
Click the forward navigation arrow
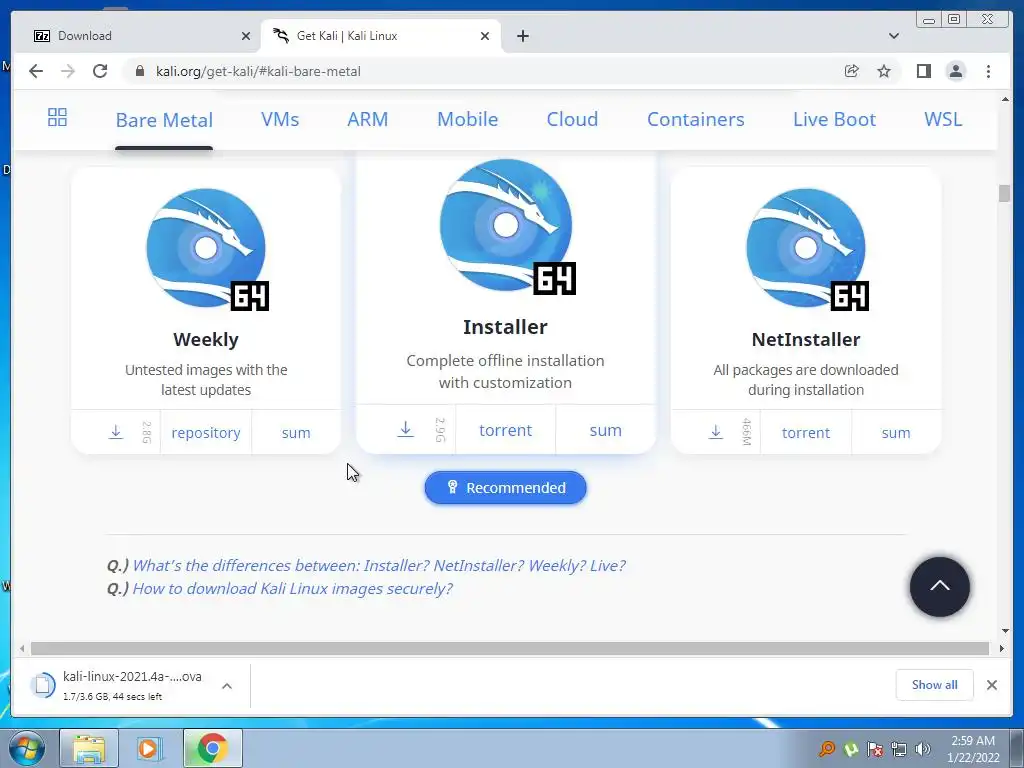[68, 71]
